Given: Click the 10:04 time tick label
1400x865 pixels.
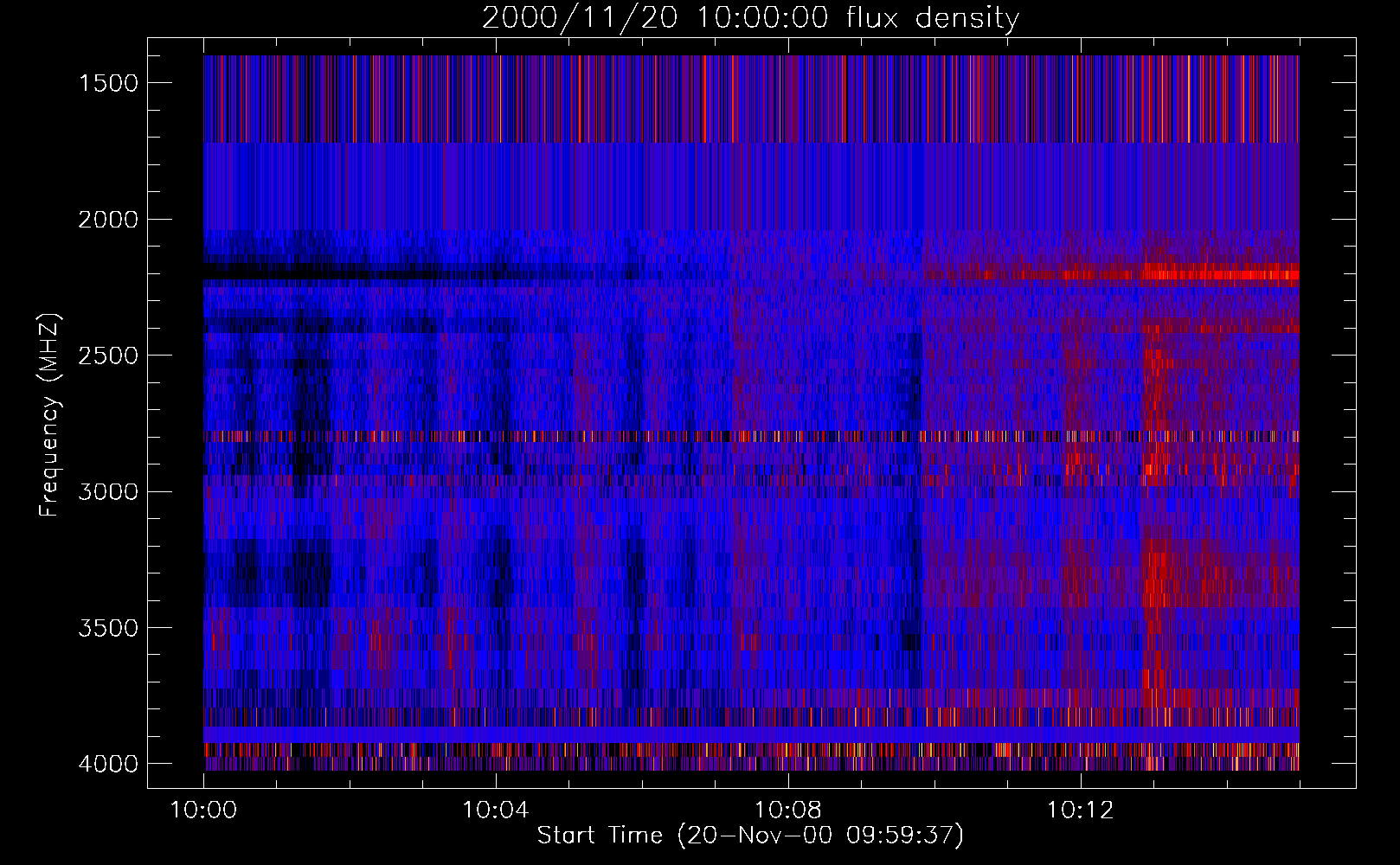Looking at the screenshot, I should point(496,811).
